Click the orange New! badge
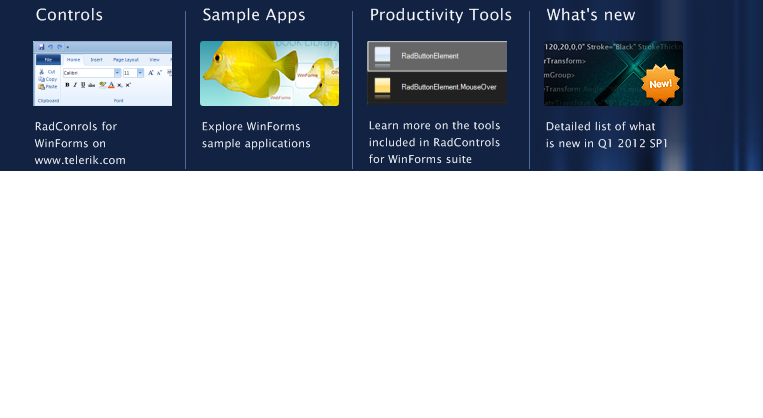 (x=660, y=82)
